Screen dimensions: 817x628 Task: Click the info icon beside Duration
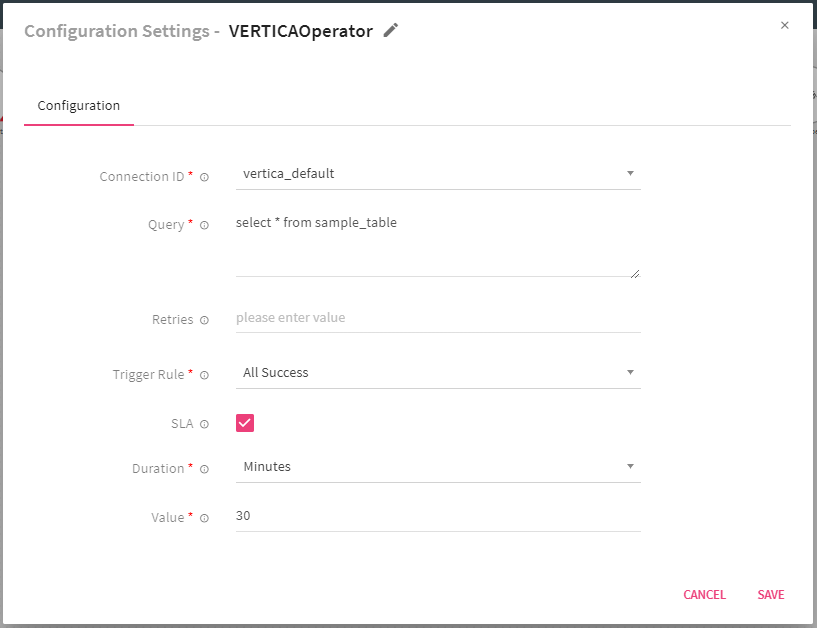(204, 469)
